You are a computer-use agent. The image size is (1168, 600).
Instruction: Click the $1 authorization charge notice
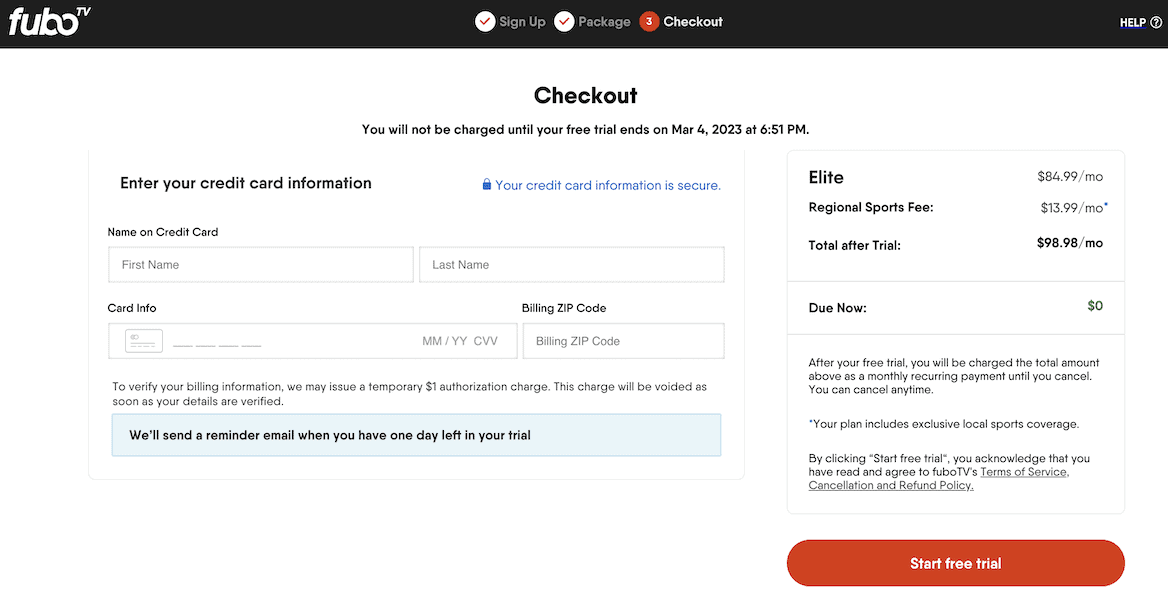[410, 394]
